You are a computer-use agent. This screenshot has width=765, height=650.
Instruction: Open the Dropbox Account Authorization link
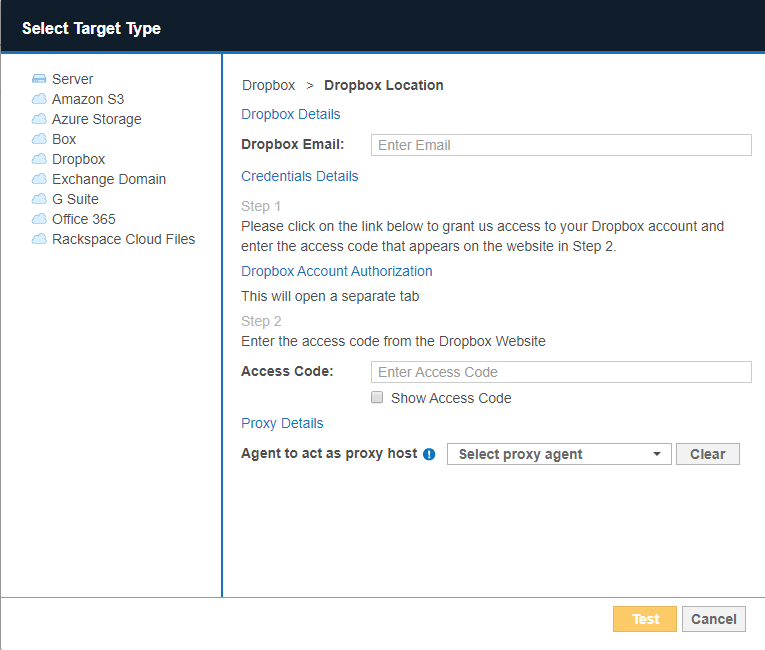(337, 271)
